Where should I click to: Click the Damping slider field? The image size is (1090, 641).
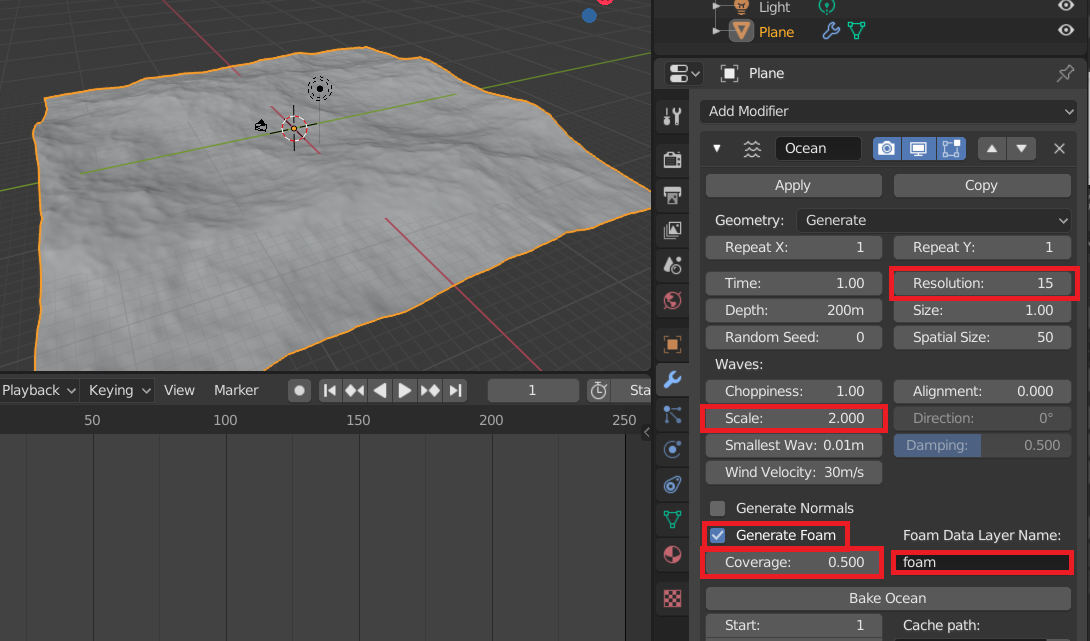[x=982, y=446]
